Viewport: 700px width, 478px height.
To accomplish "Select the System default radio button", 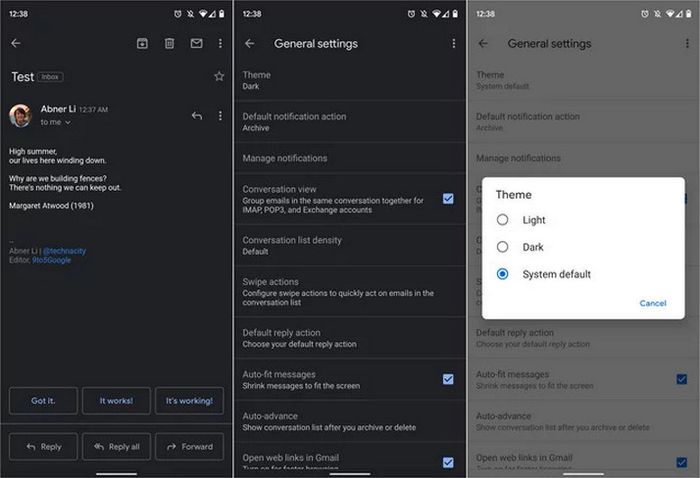I will [x=502, y=274].
